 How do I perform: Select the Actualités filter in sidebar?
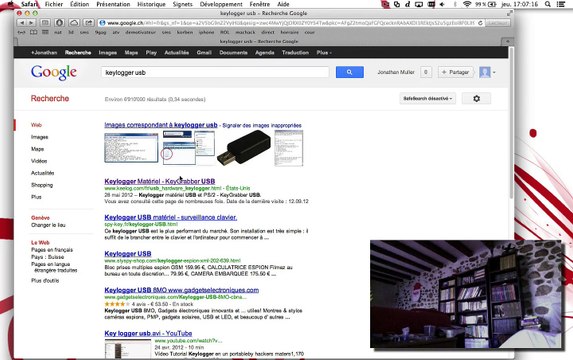pyautogui.click(x=42, y=173)
